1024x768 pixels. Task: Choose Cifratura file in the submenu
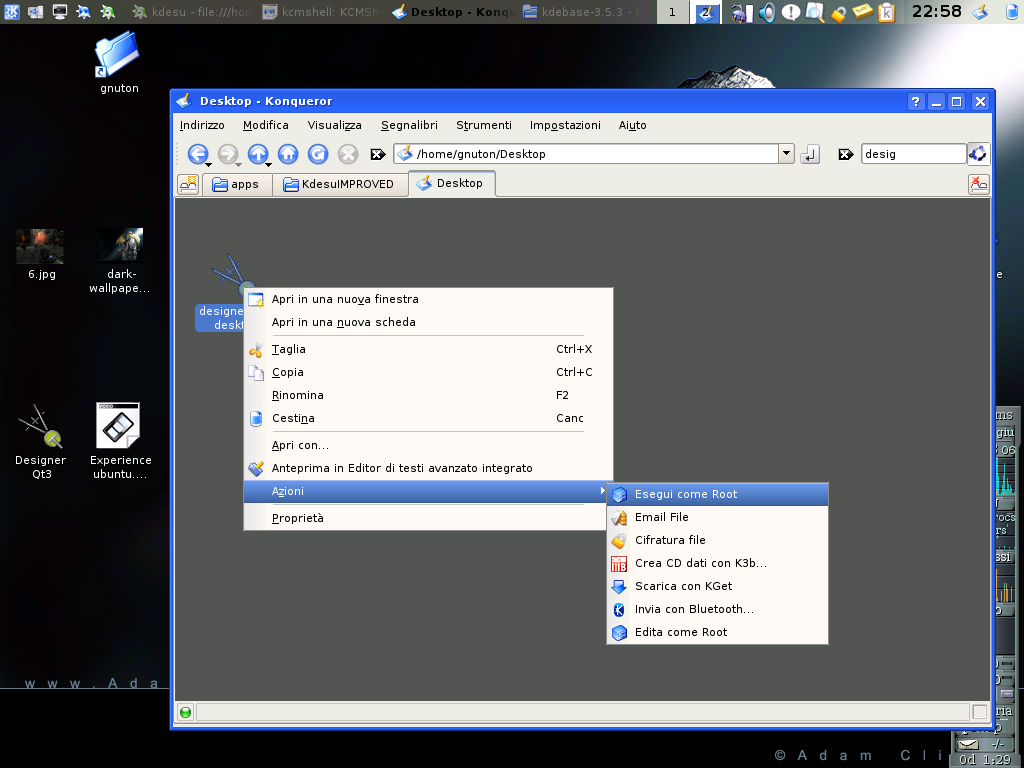tap(717, 540)
